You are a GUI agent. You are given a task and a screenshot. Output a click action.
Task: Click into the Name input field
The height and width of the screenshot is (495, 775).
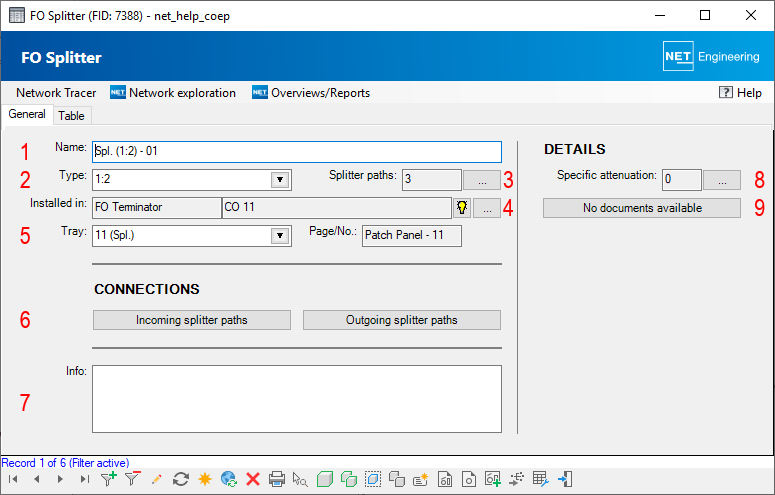click(x=297, y=152)
